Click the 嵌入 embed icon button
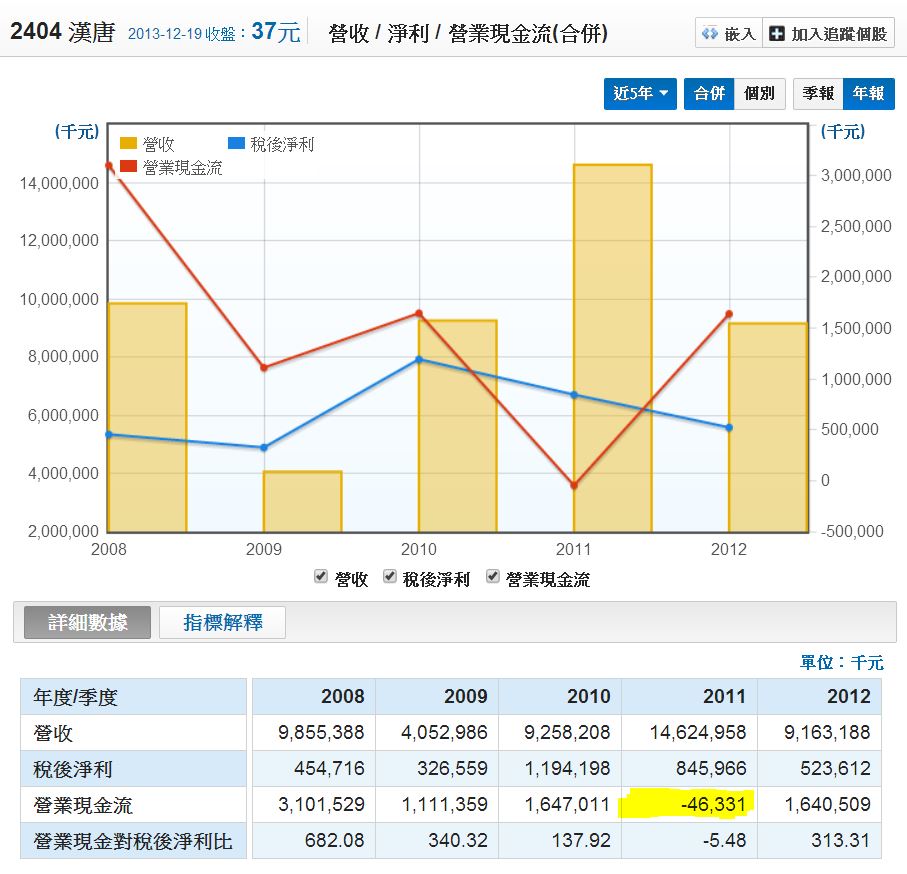Image resolution: width=907 pixels, height=874 pixels. pos(728,33)
